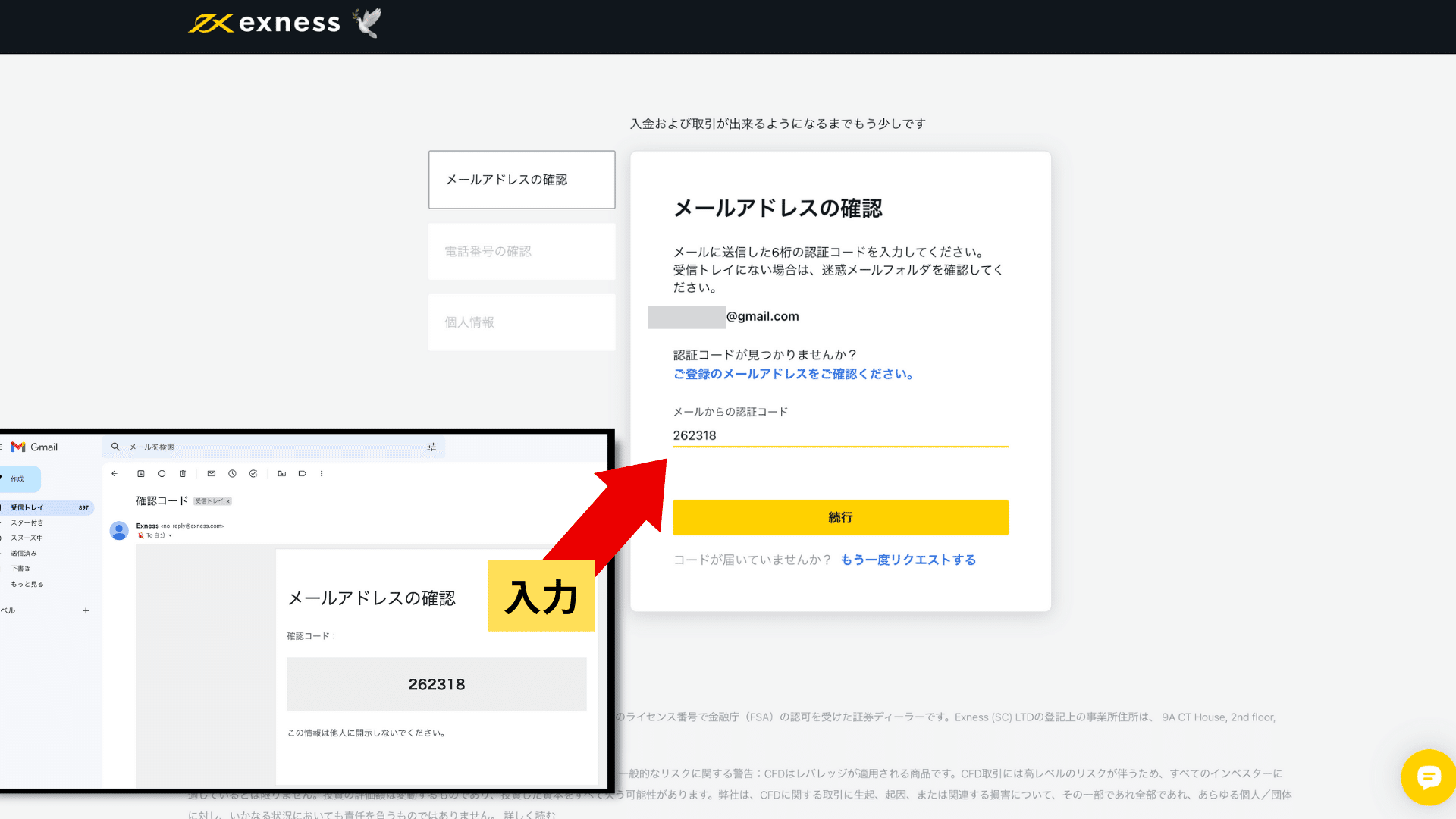Click the Exness sender avatar in Gmail

(x=119, y=531)
